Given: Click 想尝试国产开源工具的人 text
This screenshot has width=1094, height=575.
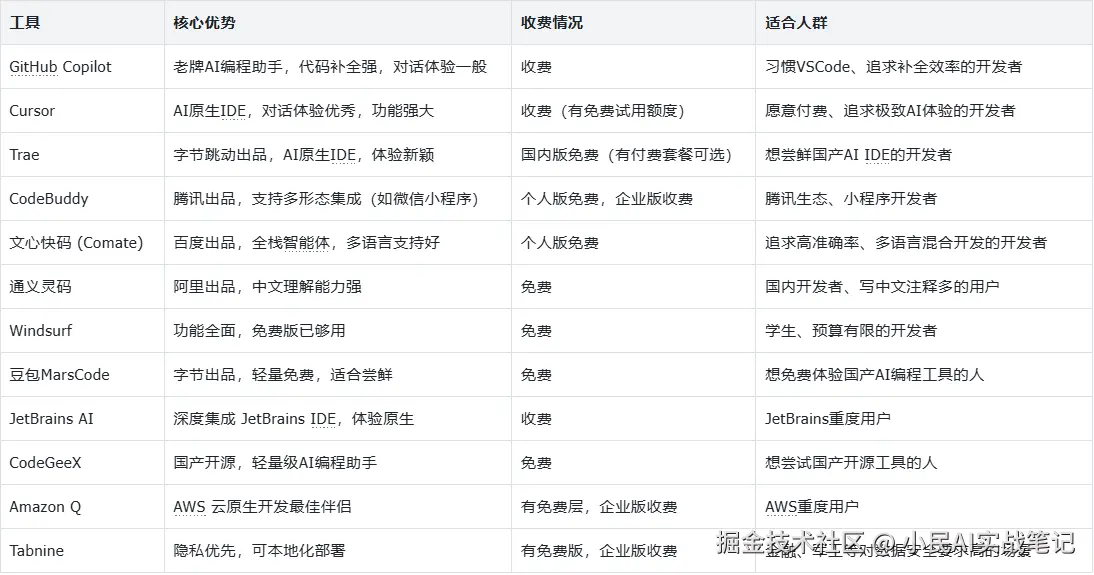Looking at the screenshot, I should click(851, 463).
